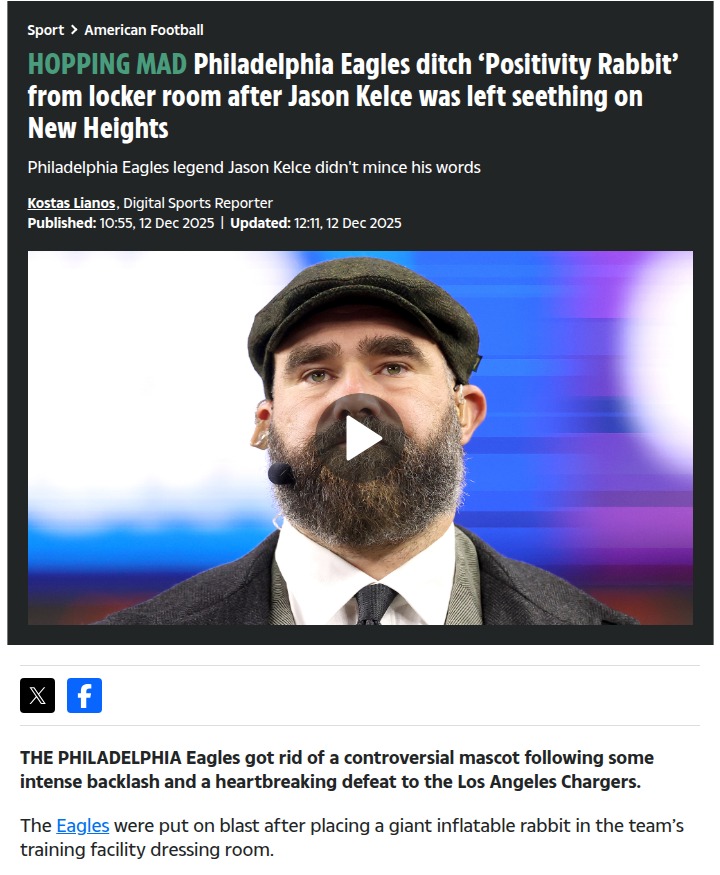
Task: Click the Digital Sports Reporter byline text
Action: pyautogui.click(x=198, y=203)
